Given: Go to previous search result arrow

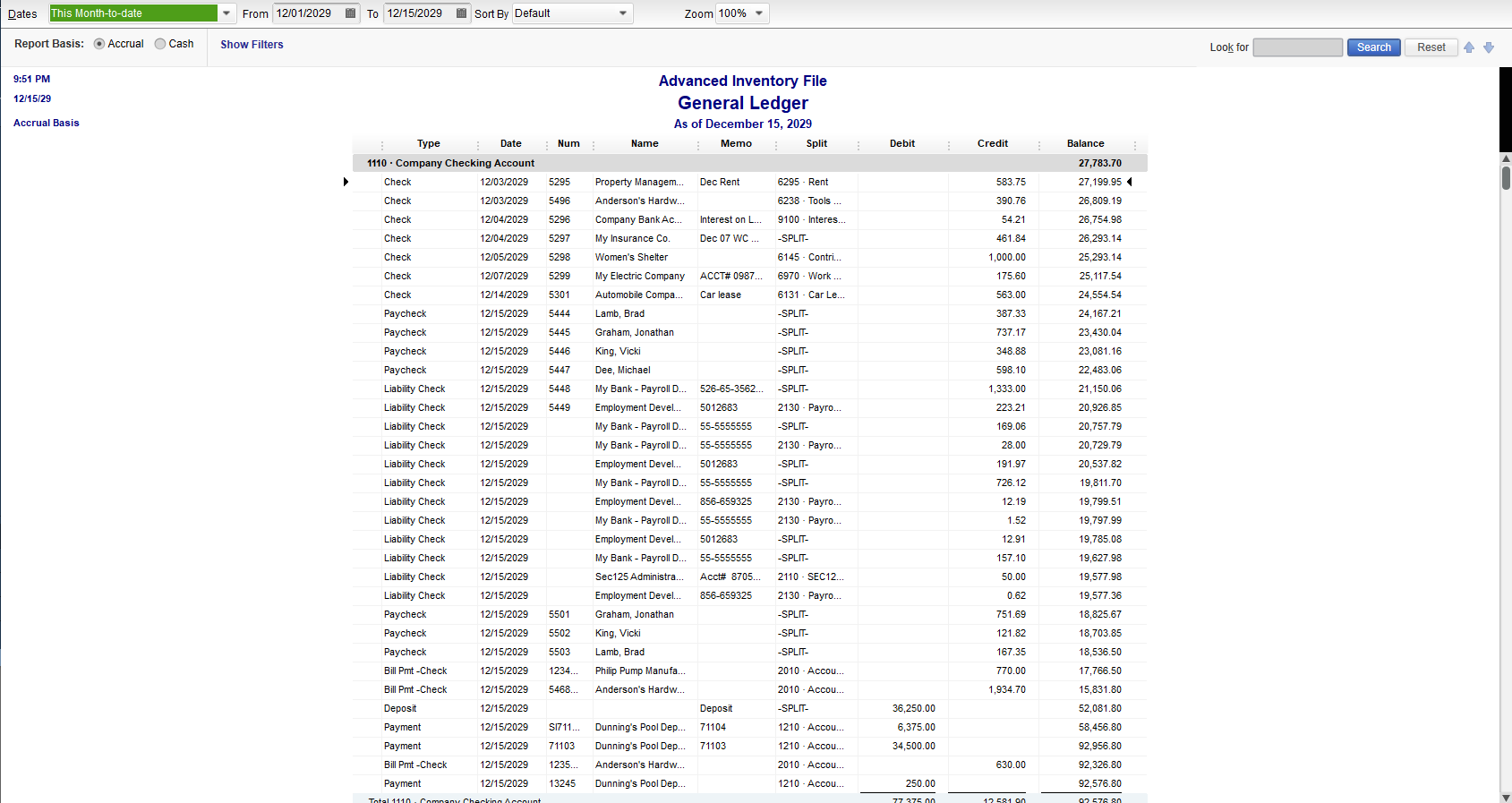Looking at the screenshot, I should (x=1469, y=47).
